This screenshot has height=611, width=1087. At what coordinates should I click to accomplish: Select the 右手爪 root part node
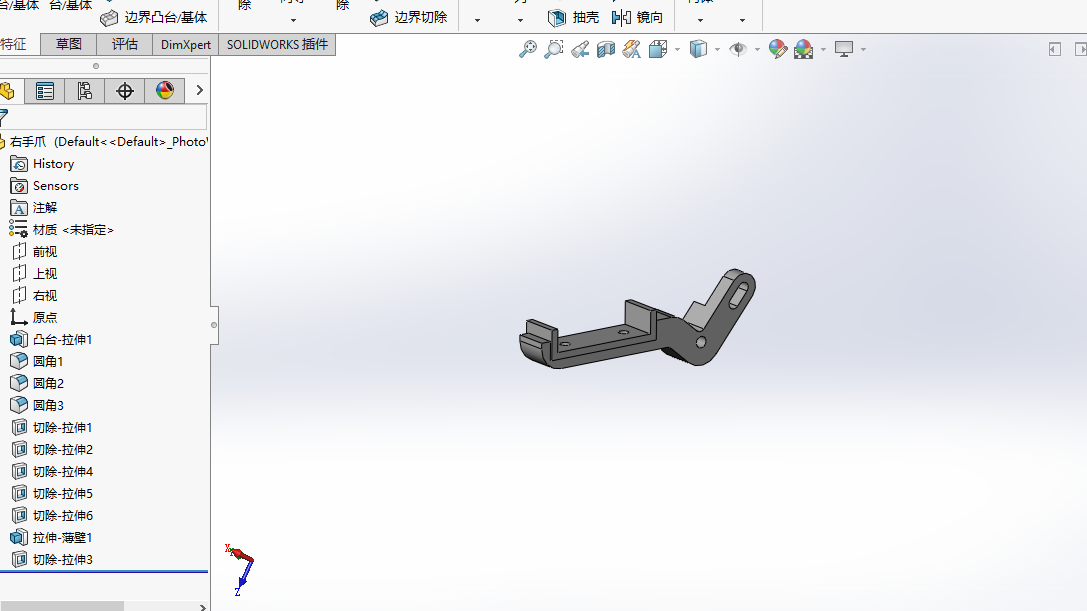pos(104,141)
